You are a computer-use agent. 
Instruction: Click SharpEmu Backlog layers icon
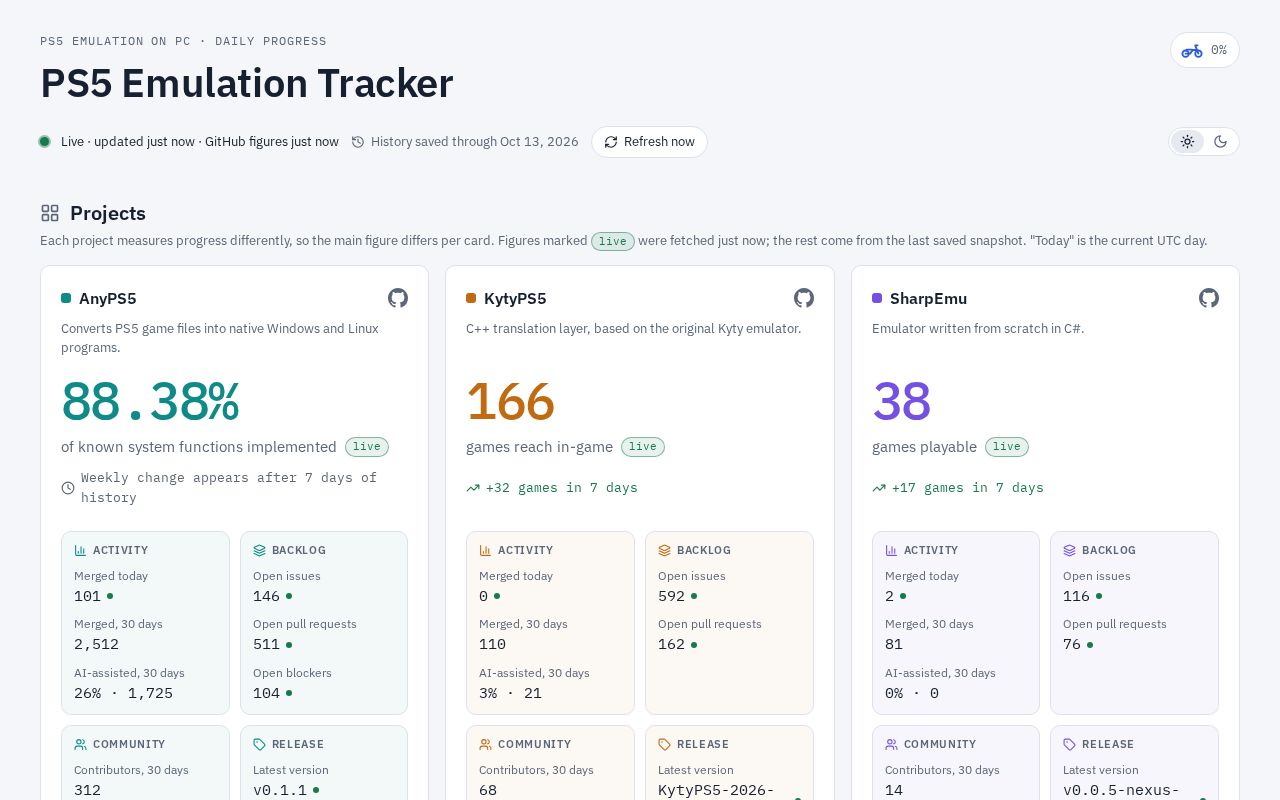click(1069, 550)
